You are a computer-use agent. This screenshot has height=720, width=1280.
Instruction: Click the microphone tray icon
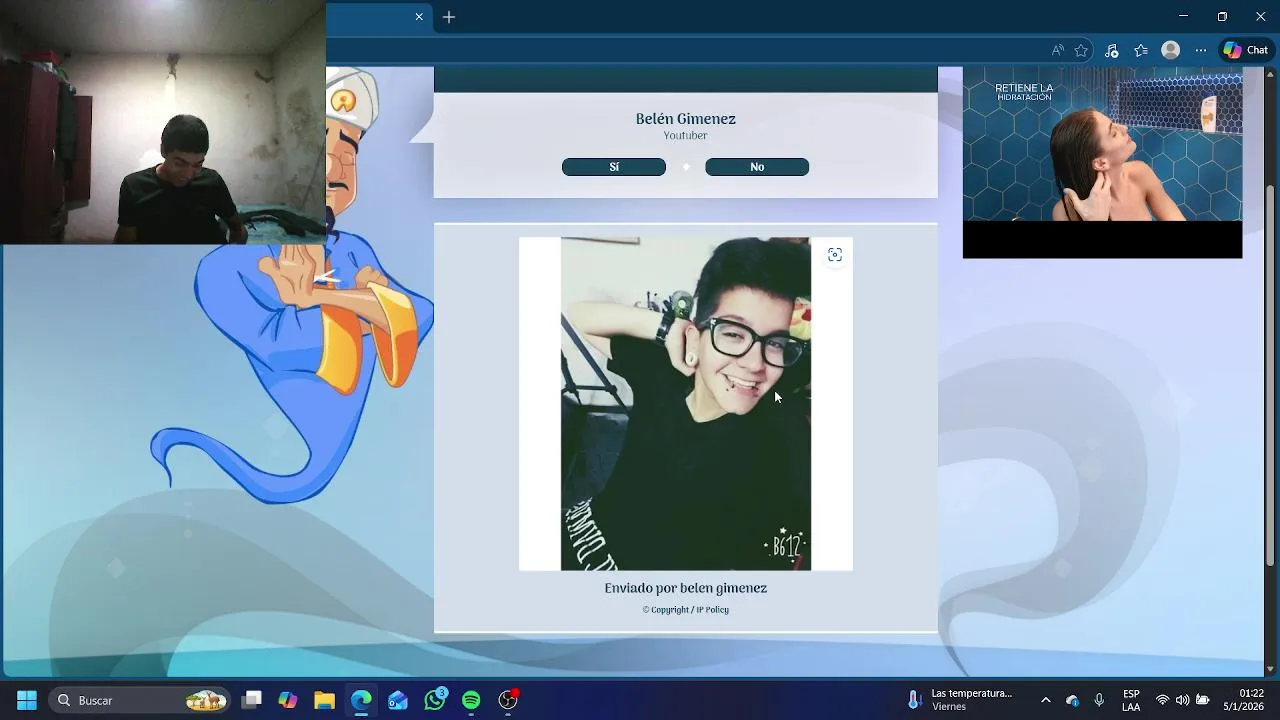pos(1099,700)
